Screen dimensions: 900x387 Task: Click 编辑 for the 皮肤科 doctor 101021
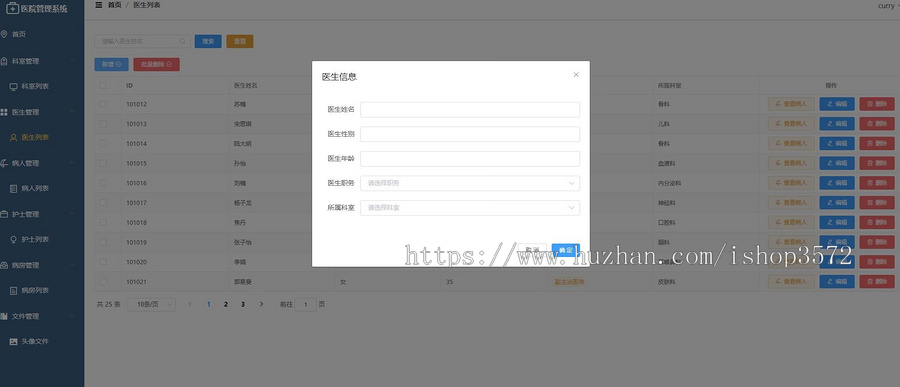tap(837, 281)
